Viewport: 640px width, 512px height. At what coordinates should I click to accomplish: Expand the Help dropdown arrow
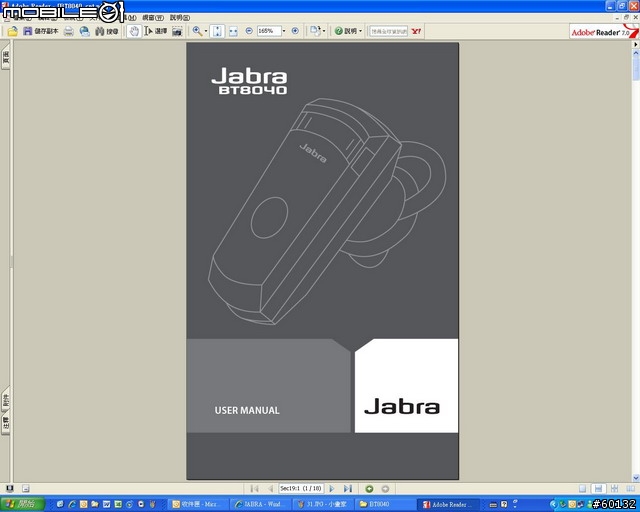(360, 31)
